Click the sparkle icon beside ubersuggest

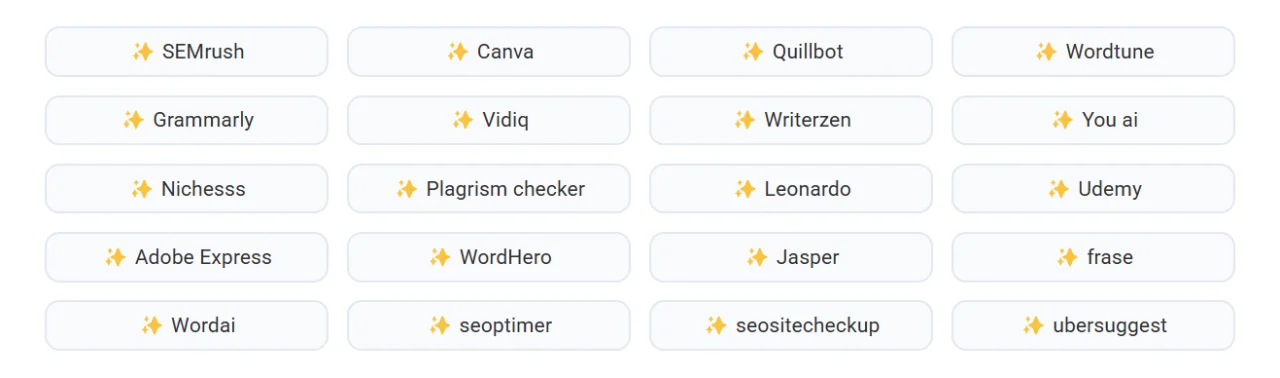tap(1033, 325)
